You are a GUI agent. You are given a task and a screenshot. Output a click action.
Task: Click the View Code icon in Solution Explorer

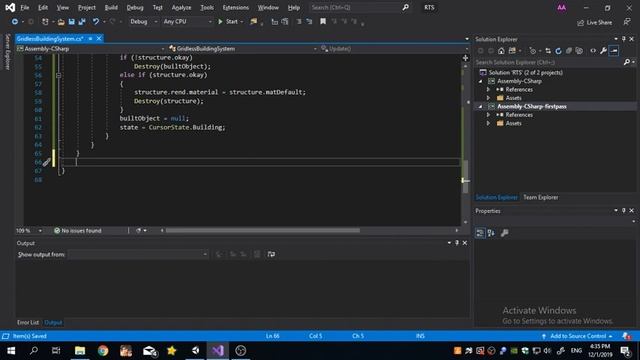(x=593, y=51)
